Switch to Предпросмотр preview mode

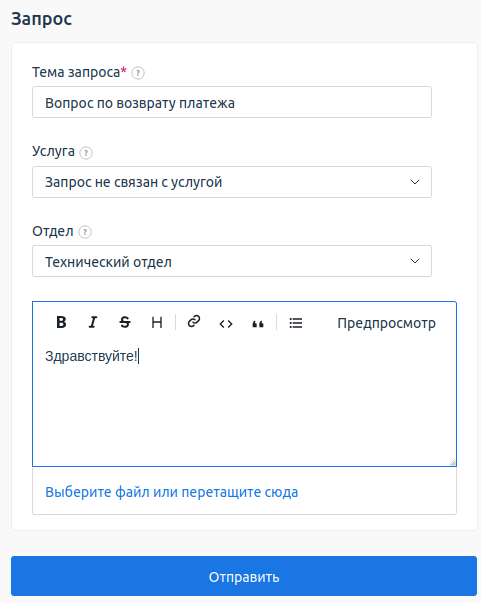coord(386,323)
